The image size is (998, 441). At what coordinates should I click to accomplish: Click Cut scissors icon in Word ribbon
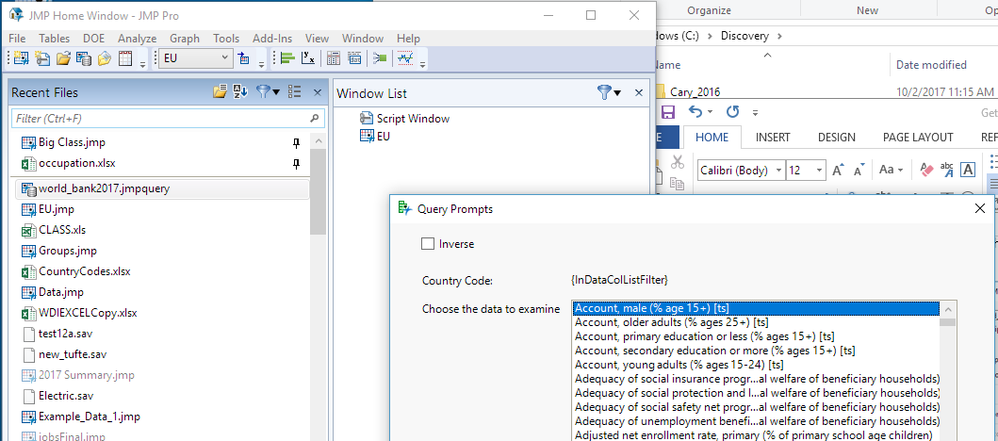click(677, 162)
